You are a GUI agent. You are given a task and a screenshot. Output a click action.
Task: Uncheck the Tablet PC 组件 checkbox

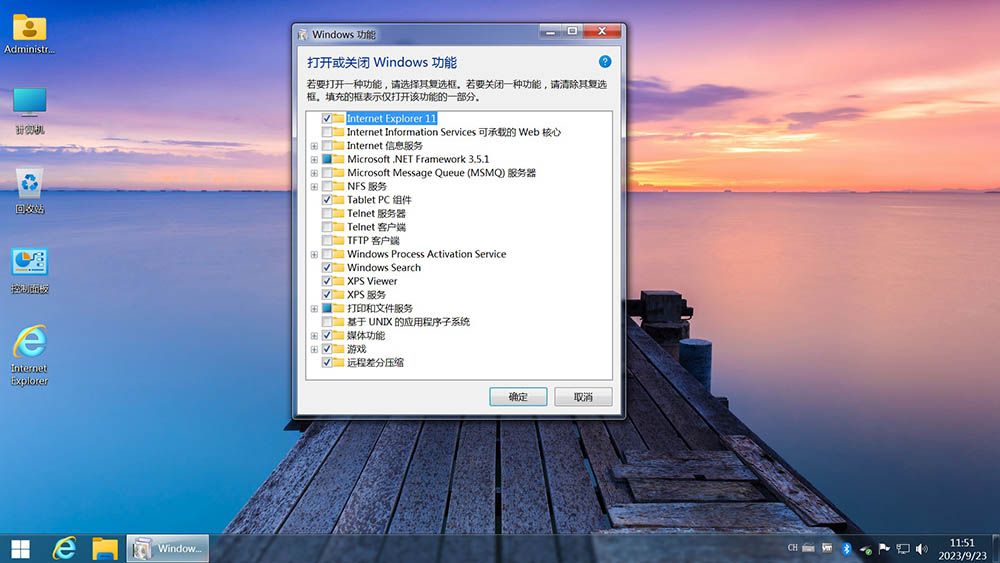(327, 200)
